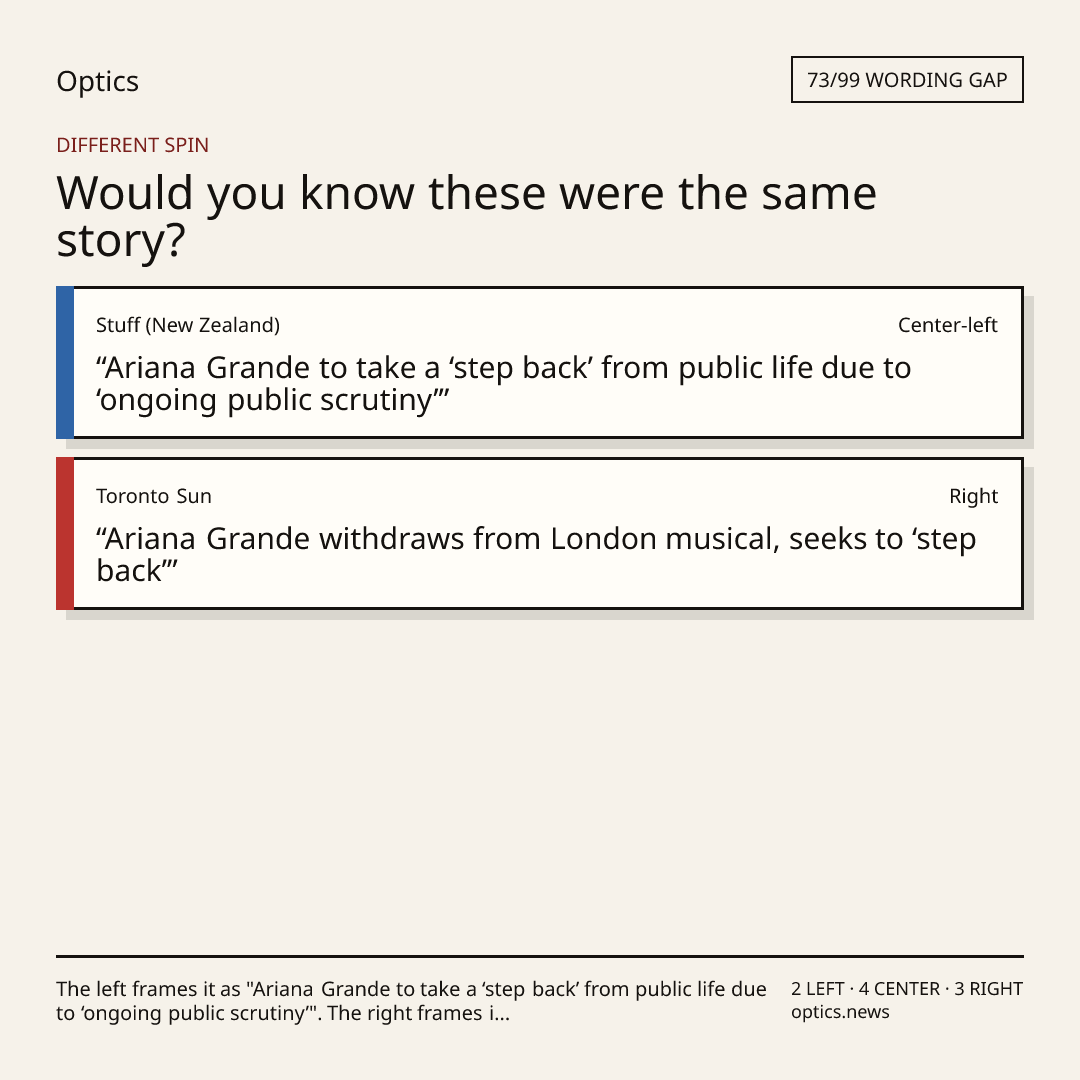Viewport: 1080px width, 1080px height.
Task: Select the DIFFERENT SPIN label
Action: (x=132, y=145)
